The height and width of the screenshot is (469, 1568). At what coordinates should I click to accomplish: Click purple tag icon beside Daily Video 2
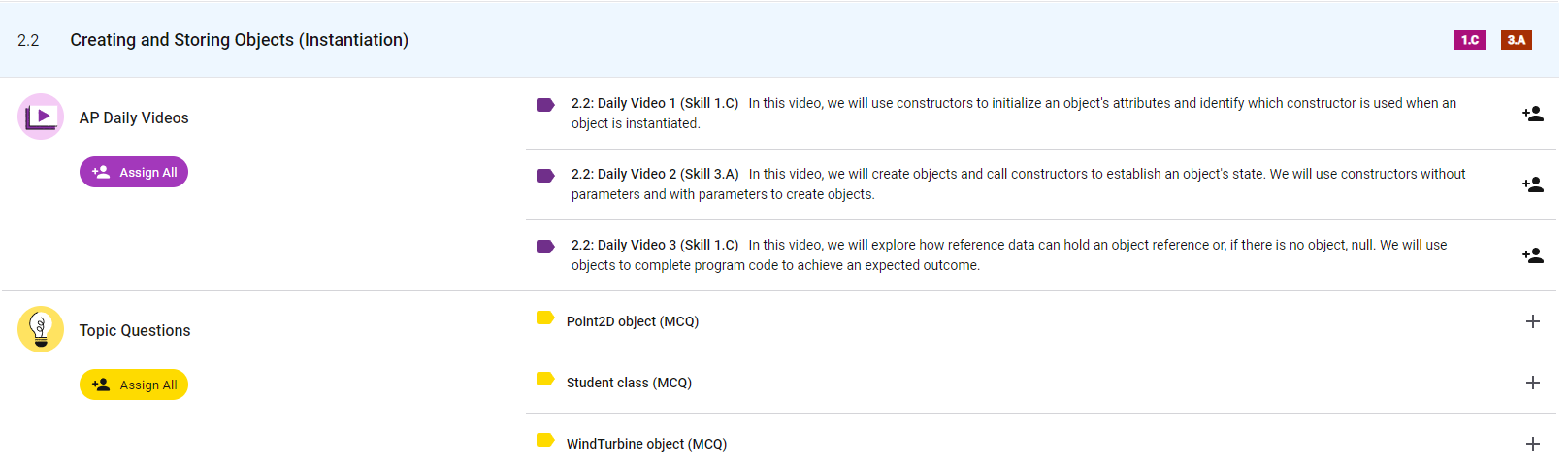coord(545,176)
